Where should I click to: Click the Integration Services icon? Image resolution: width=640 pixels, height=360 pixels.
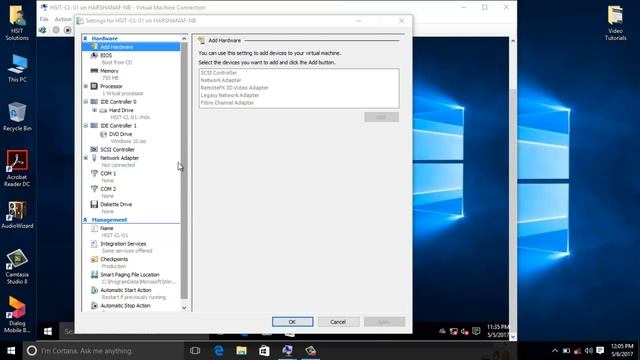pos(94,244)
